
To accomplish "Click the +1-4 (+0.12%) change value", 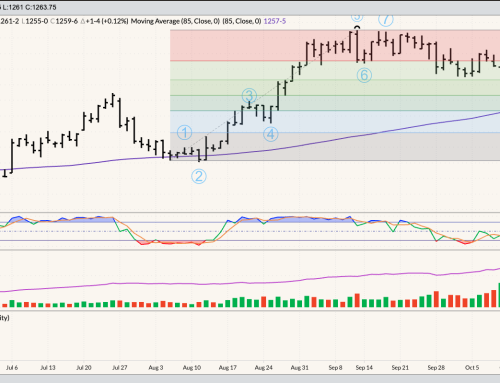I will click(104, 21).
